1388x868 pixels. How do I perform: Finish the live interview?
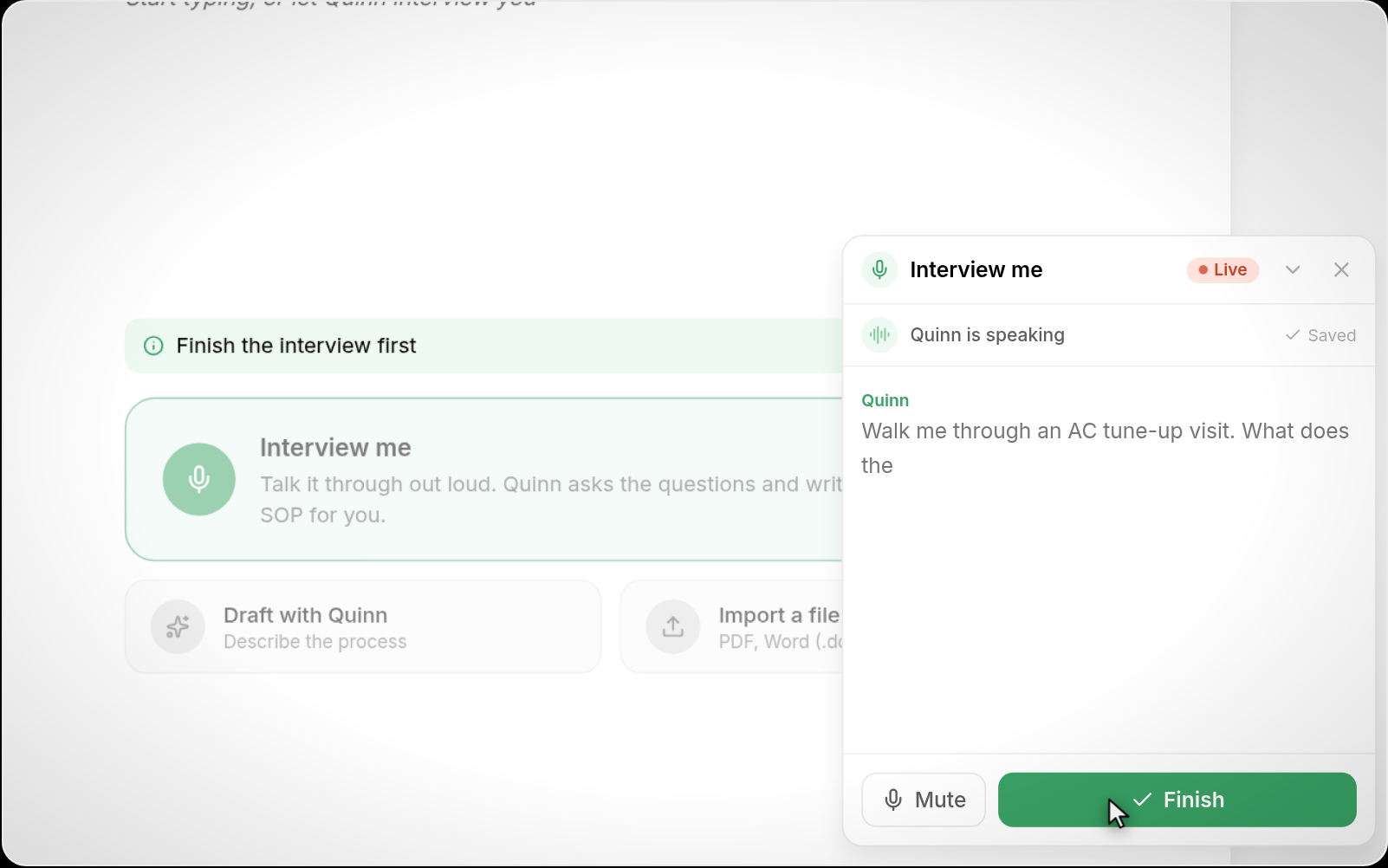pyautogui.click(x=1177, y=800)
